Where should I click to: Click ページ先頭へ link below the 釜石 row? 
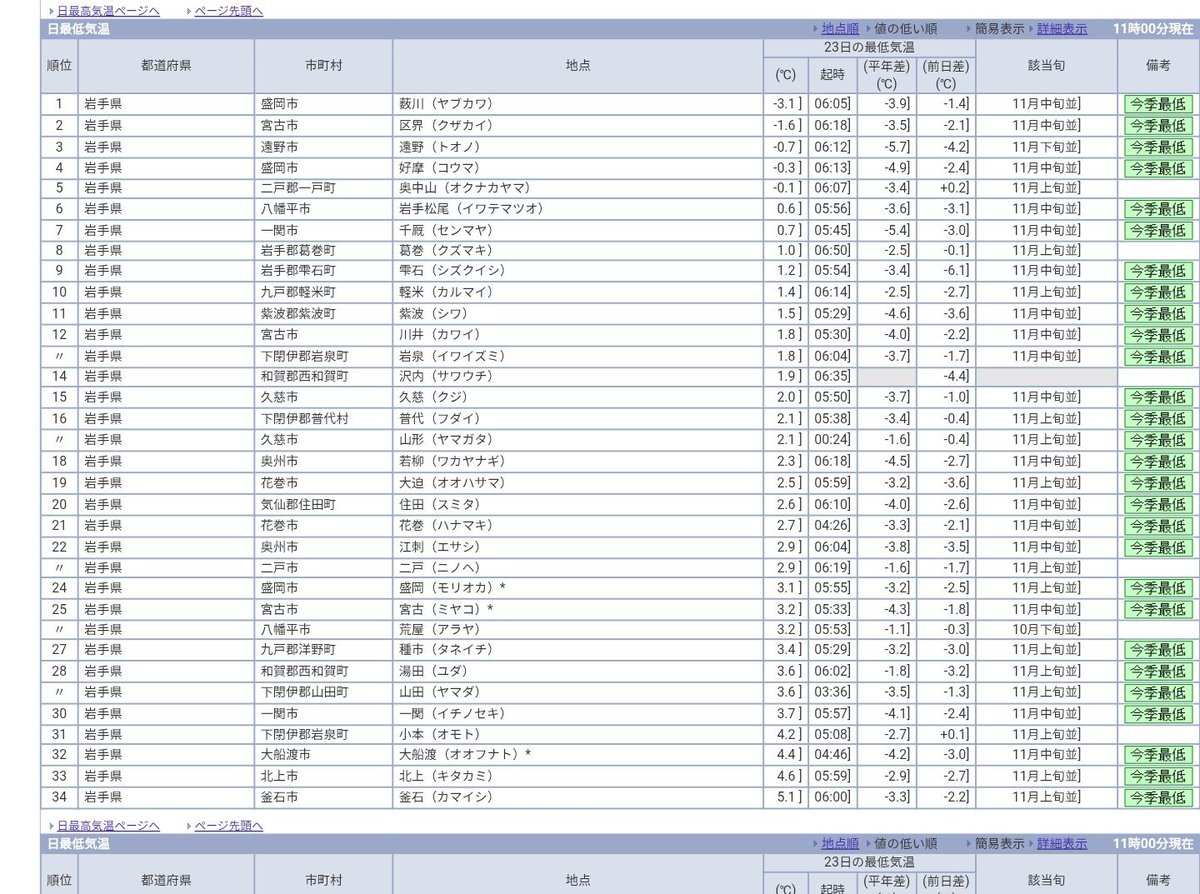pos(229,825)
